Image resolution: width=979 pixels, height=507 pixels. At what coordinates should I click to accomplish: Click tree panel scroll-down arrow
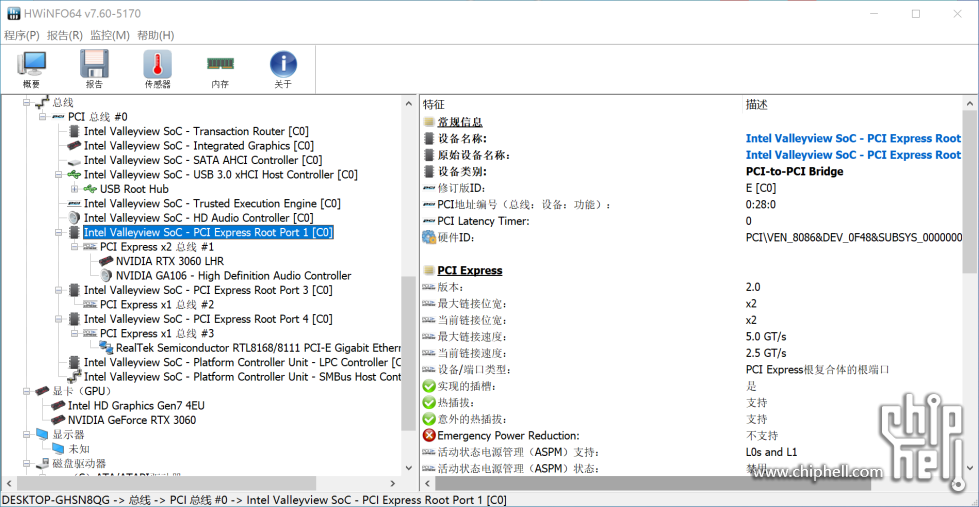pyautogui.click(x=408, y=467)
